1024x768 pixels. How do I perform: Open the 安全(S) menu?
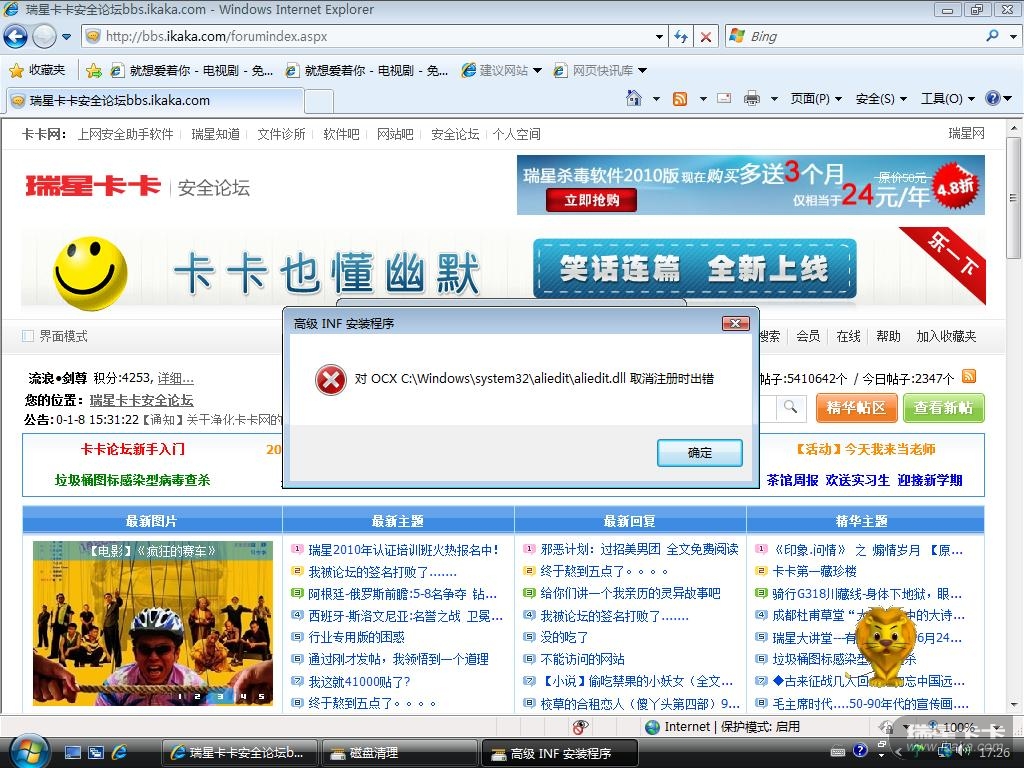click(x=881, y=99)
